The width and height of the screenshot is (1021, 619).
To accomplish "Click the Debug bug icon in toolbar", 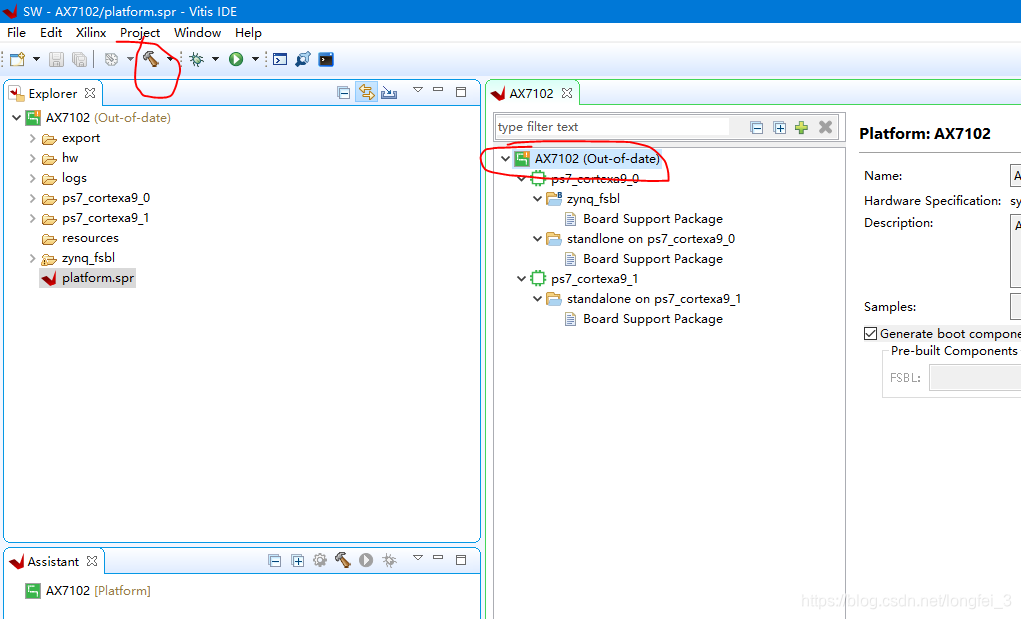I will pyautogui.click(x=197, y=59).
